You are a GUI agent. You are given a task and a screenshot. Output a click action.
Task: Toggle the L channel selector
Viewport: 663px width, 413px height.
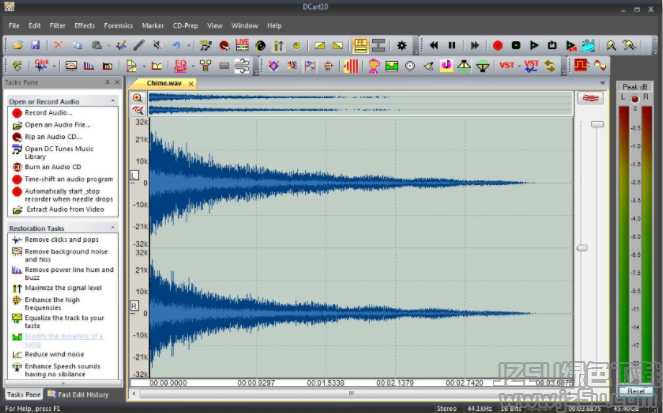(x=134, y=175)
